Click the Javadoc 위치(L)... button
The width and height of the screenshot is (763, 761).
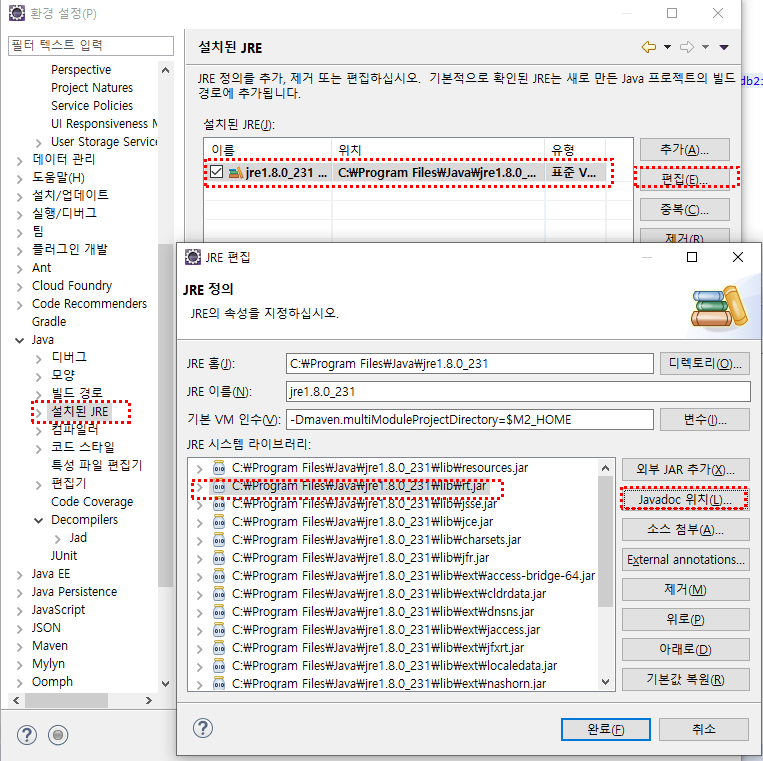point(686,500)
